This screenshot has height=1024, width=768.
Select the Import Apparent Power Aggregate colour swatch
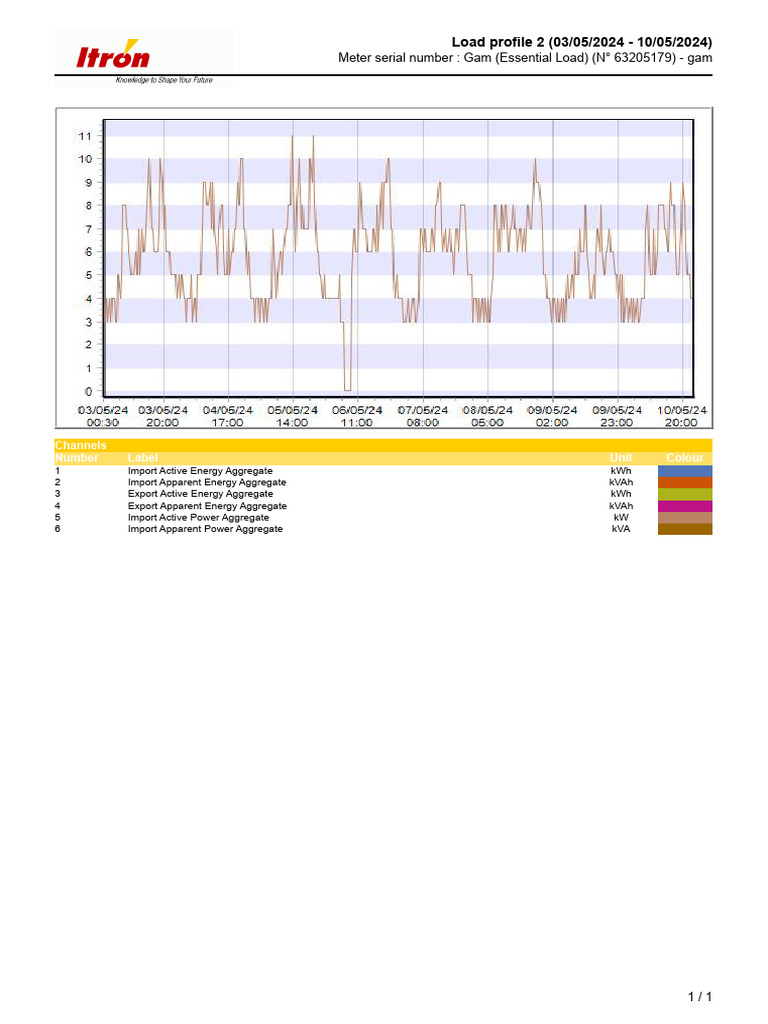pos(684,529)
